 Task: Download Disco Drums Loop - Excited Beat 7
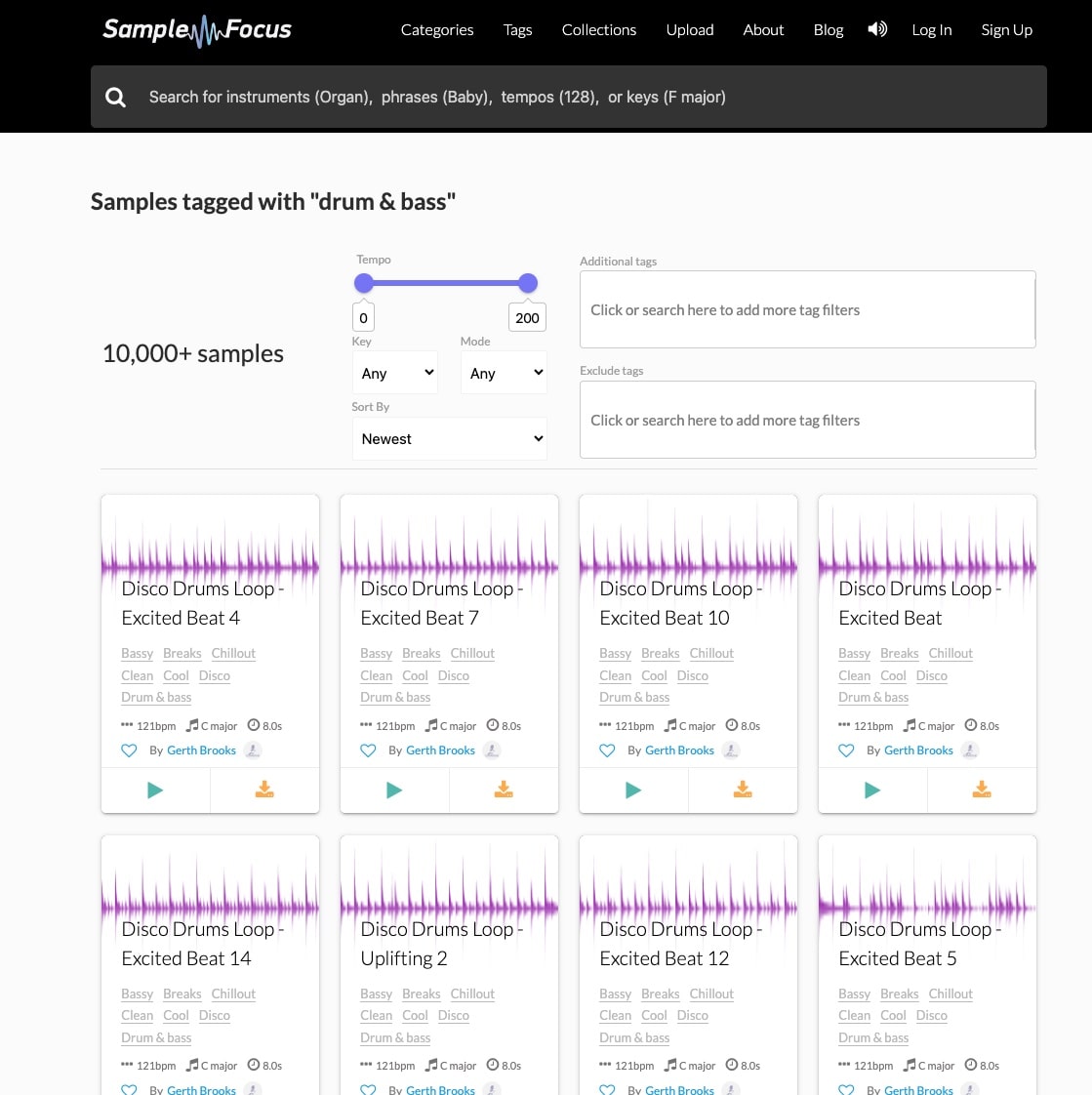click(504, 791)
